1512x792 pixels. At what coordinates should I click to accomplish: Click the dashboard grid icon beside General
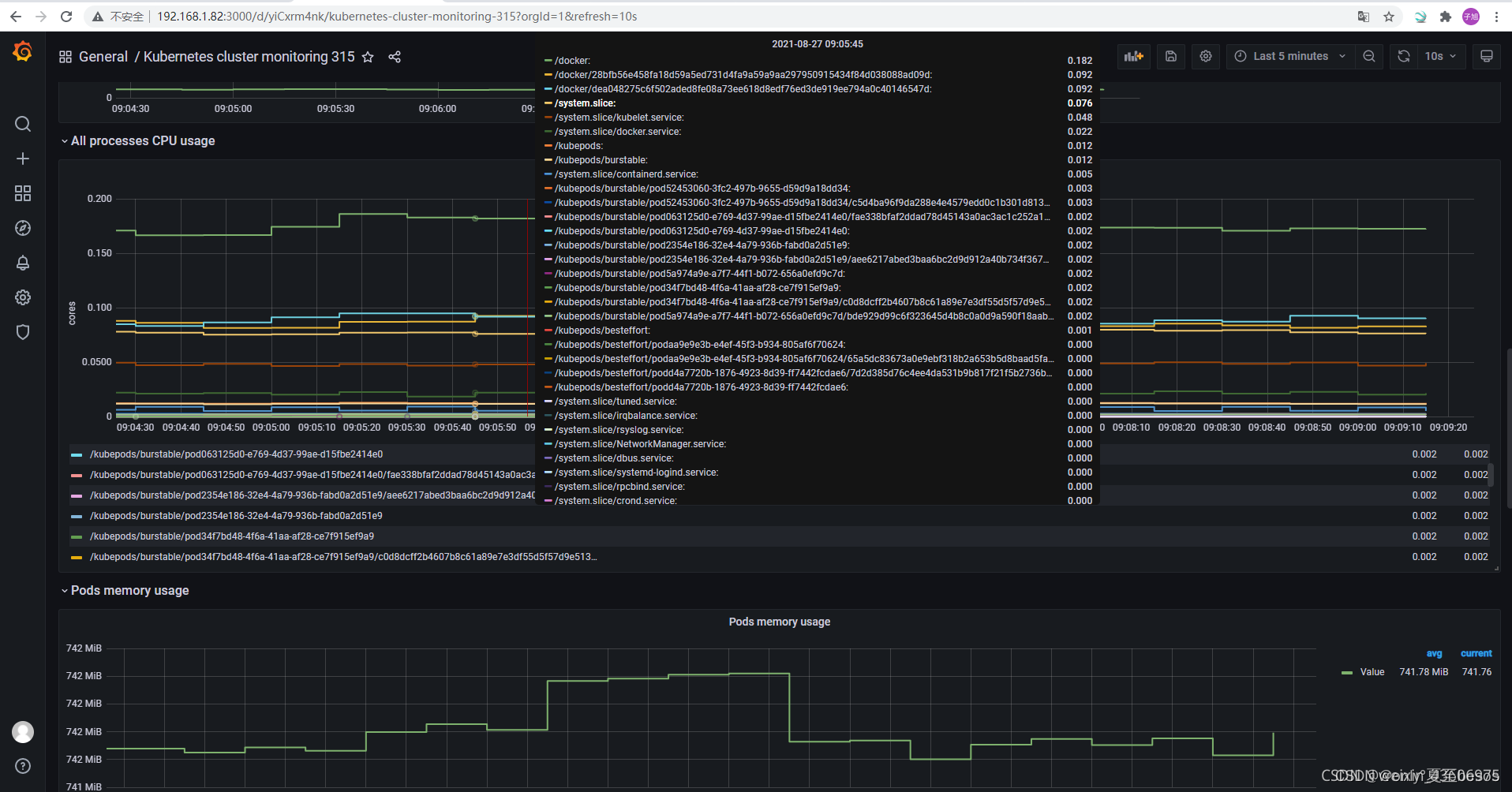tap(65, 57)
